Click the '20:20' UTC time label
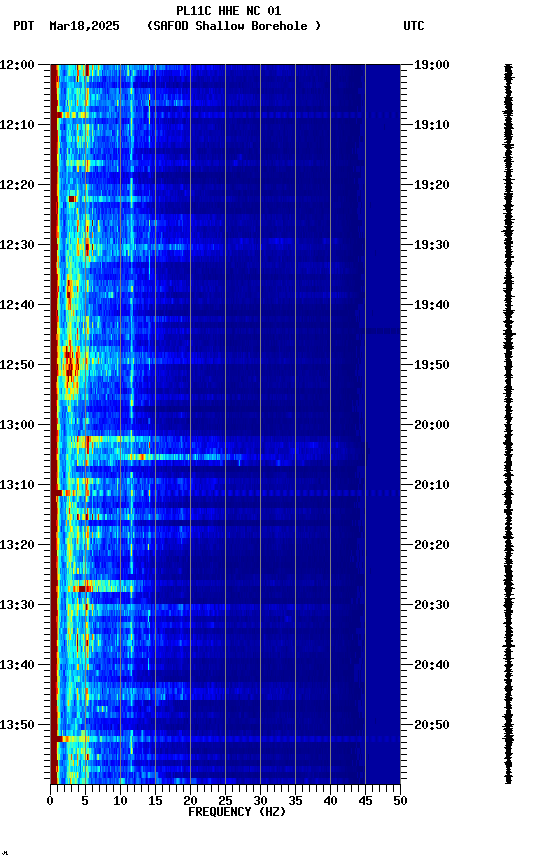 point(432,546)
